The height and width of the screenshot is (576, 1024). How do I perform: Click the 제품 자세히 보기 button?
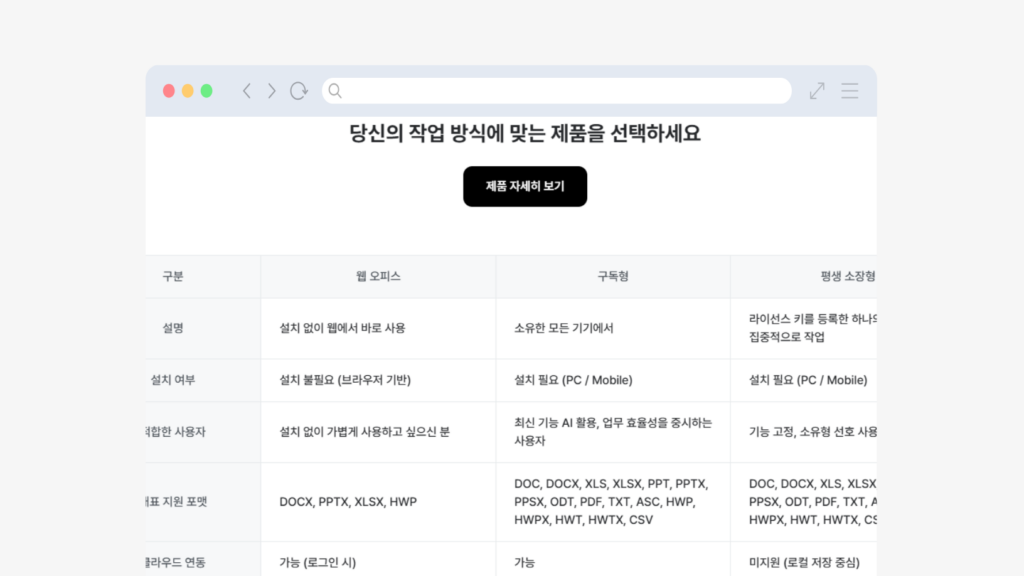[x=525, y=186]
